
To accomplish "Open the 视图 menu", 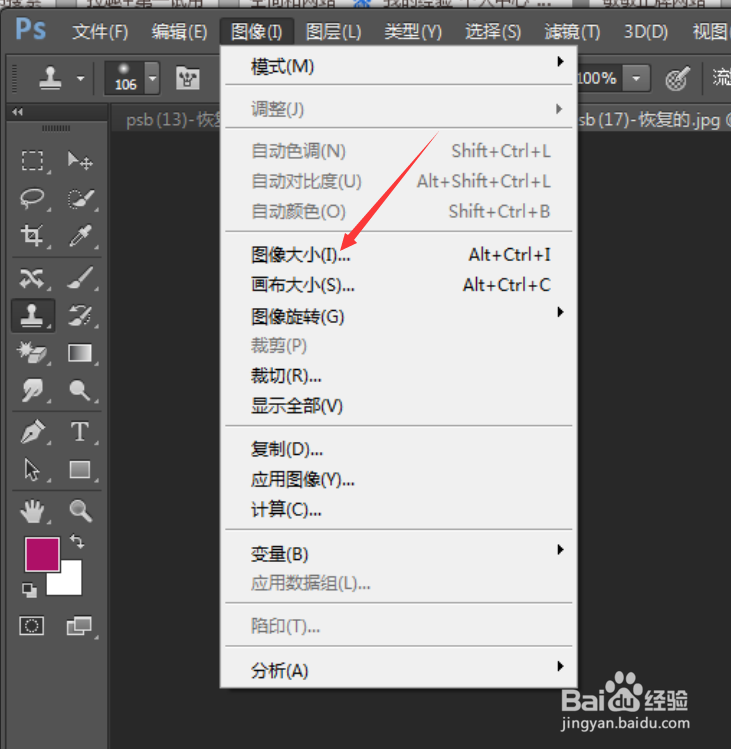I will [x=710, y=32].
